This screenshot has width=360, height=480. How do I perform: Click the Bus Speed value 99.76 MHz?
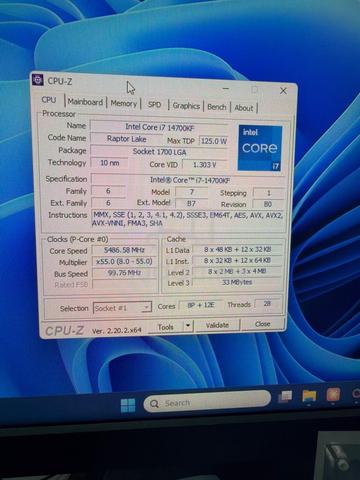124,273
